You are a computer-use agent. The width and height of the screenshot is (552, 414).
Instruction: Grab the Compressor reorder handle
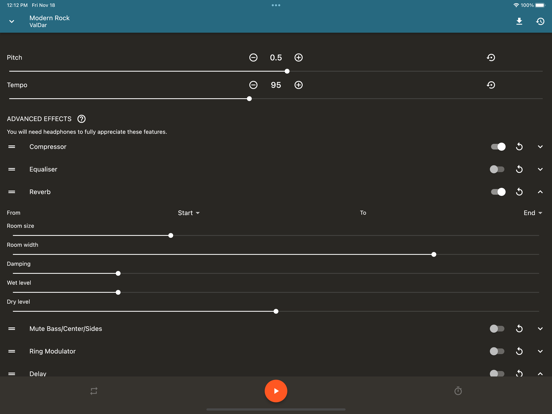(12, 147)
